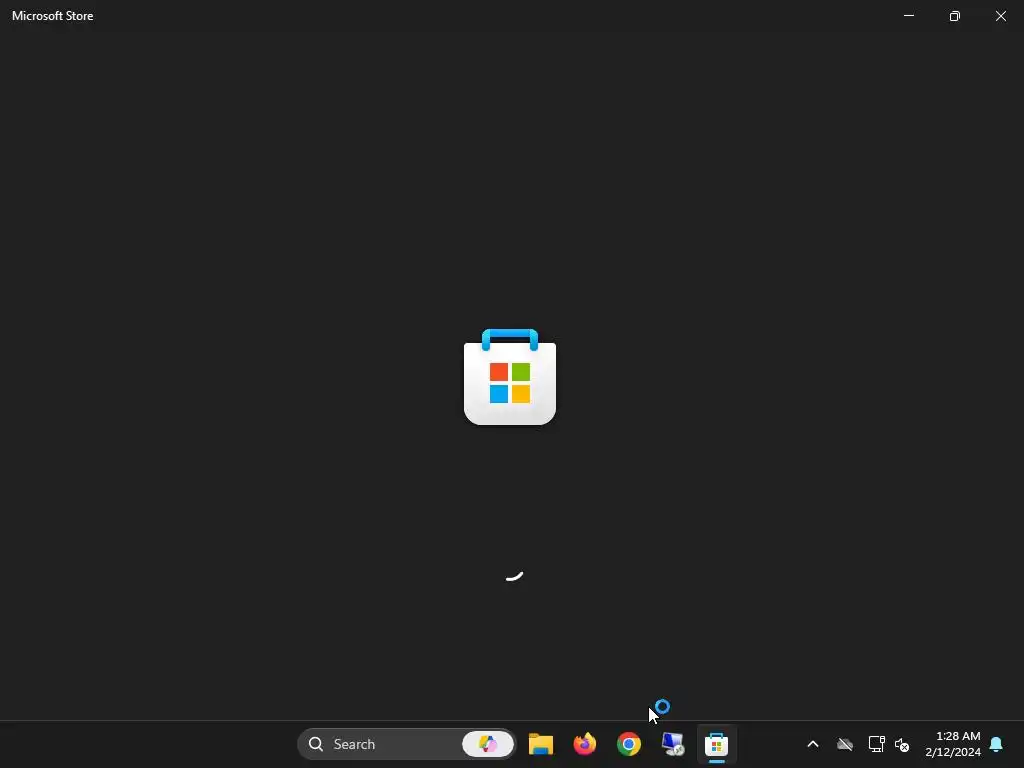Minimize the Microsoft Store window

[x=909, y=16]
